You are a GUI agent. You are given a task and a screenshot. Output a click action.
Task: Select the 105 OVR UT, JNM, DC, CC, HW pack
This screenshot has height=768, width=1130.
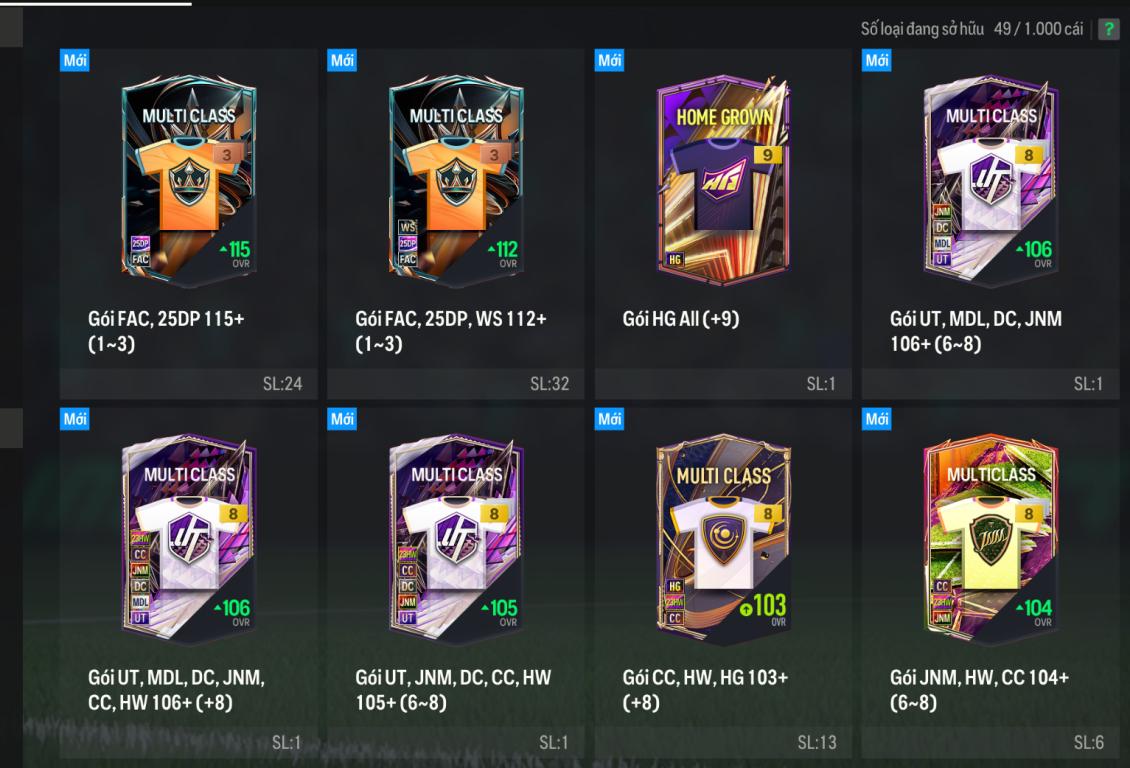coord(455,583)
